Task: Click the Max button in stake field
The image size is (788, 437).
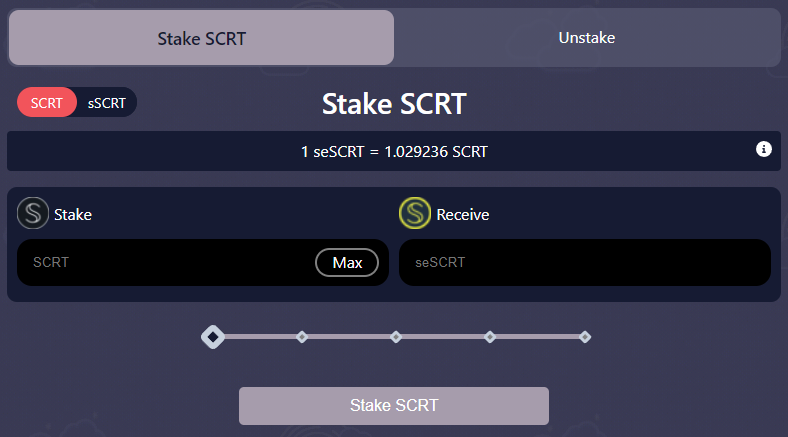Action: tap(347, 263)
